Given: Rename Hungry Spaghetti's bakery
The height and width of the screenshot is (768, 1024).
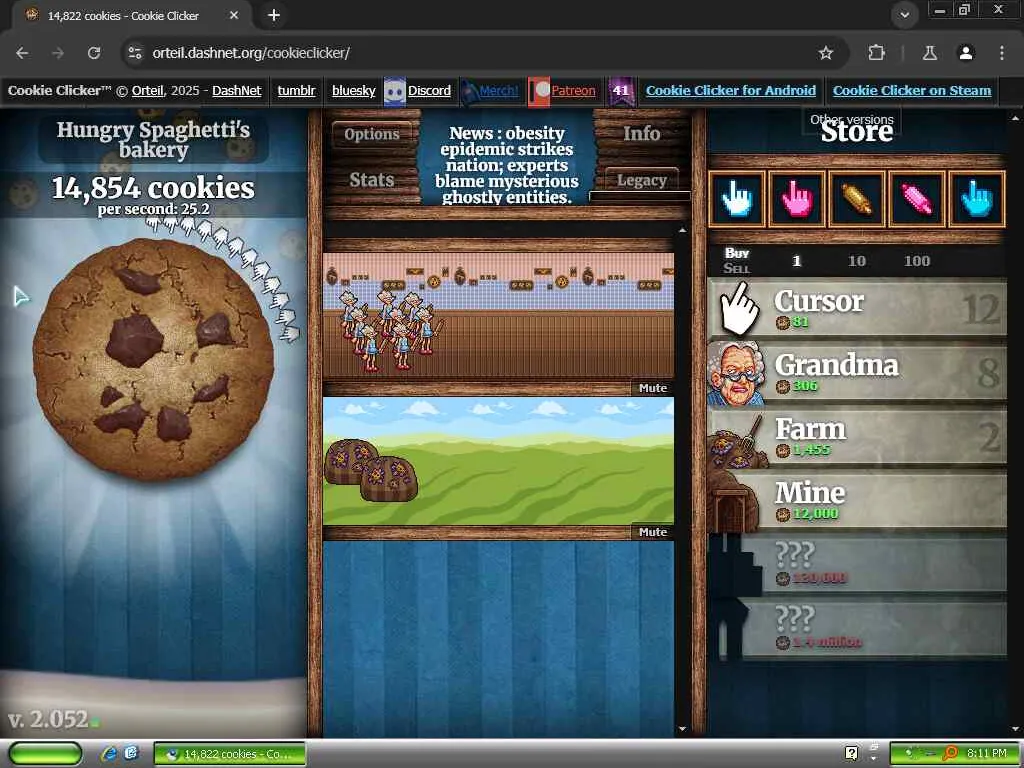Looking at the screenshot, I should pyautogui.click(x=153, y=139).
